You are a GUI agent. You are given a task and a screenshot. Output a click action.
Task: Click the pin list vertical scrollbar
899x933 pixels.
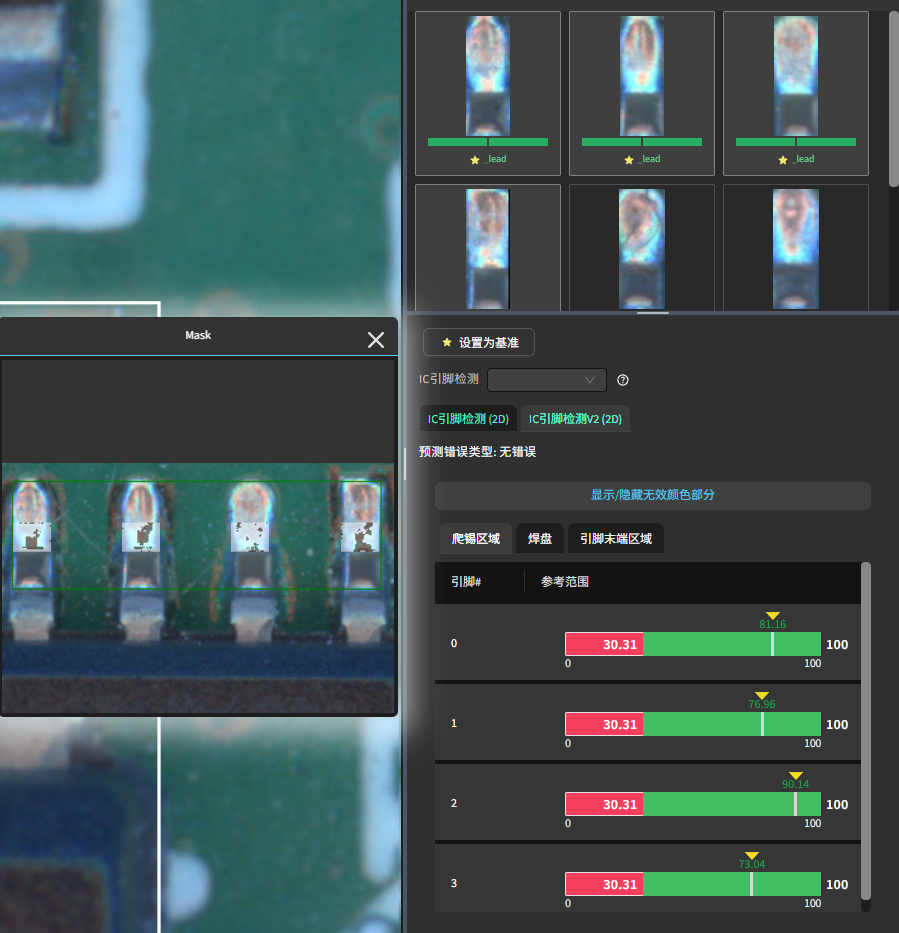click(866, 730)
